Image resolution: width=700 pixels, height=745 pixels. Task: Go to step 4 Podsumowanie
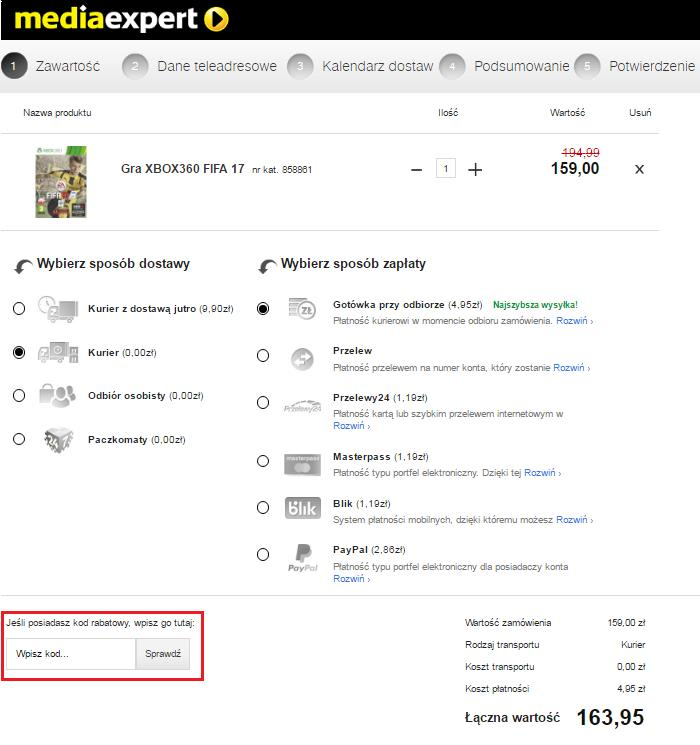[504, 66]
